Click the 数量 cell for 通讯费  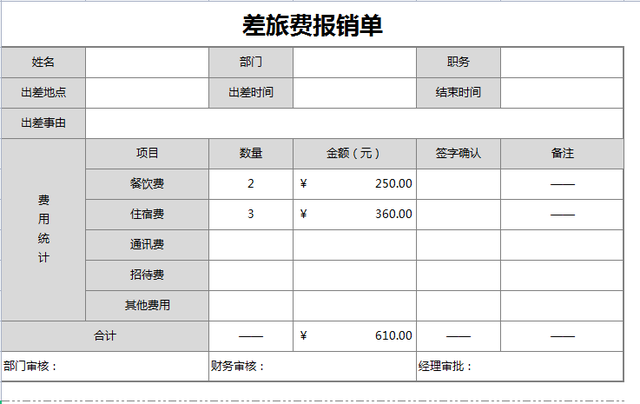click(251, 245)
